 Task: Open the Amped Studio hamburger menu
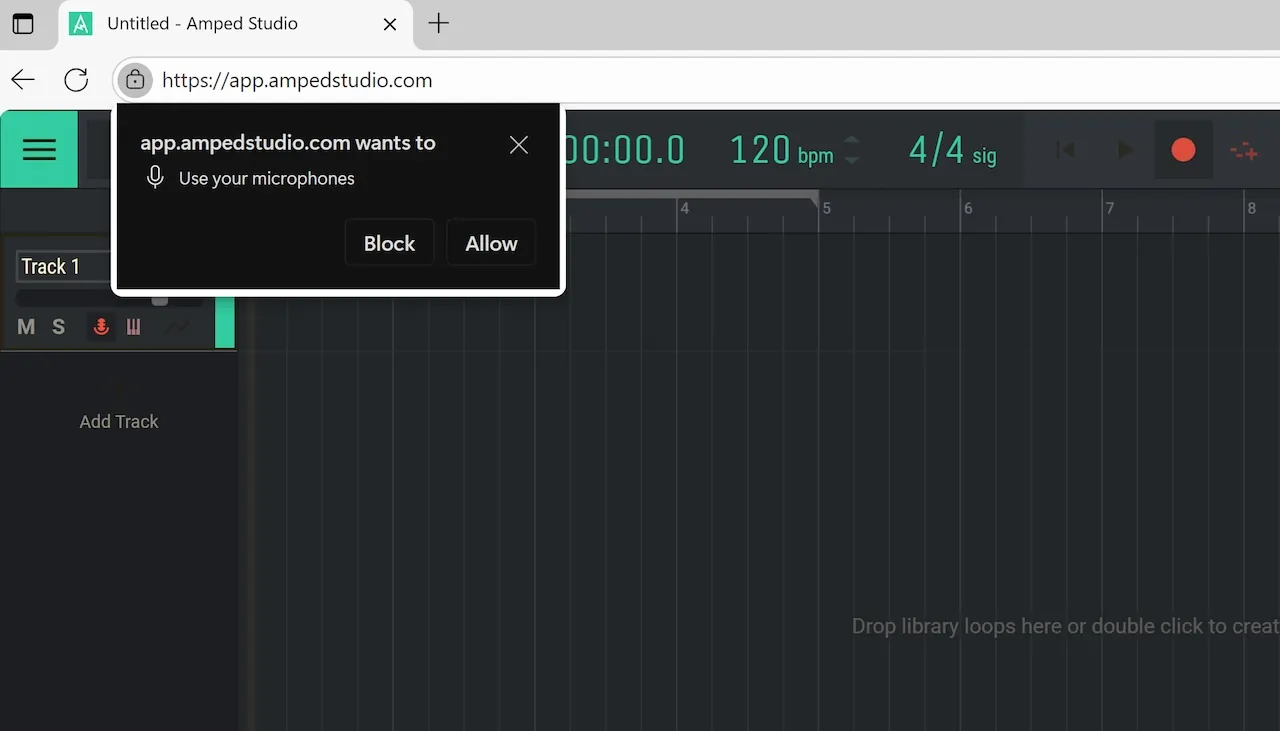point(39,150)
